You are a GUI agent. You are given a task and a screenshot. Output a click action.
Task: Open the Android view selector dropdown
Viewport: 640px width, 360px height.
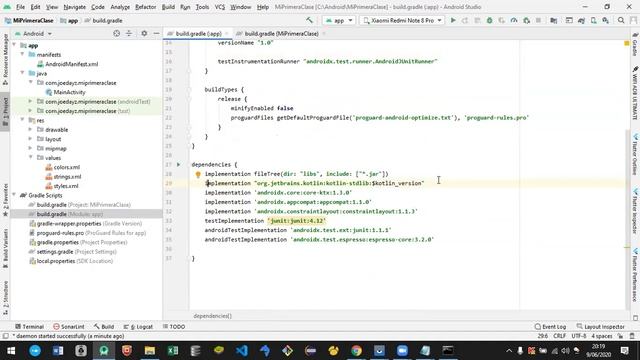click(33, 33)
